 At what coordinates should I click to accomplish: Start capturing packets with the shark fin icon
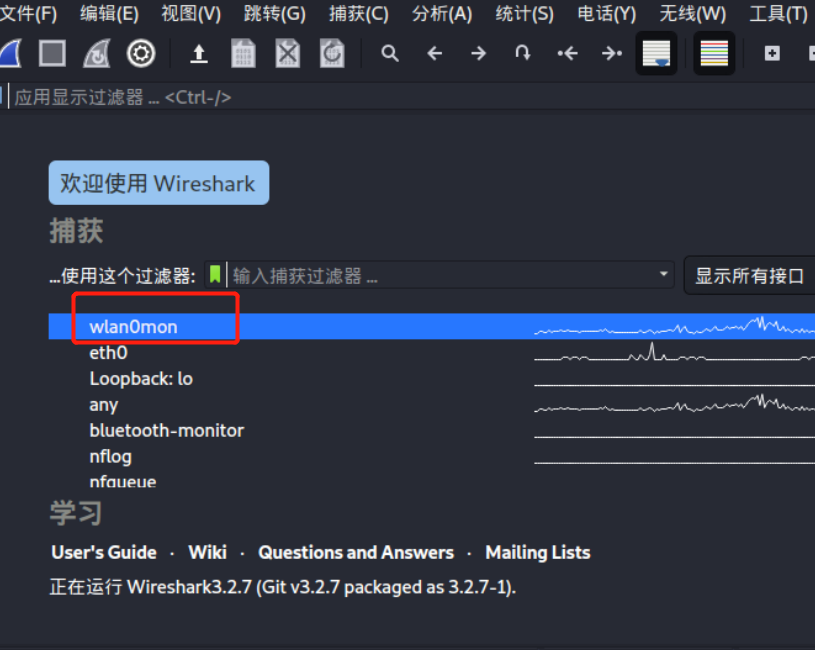10,53
